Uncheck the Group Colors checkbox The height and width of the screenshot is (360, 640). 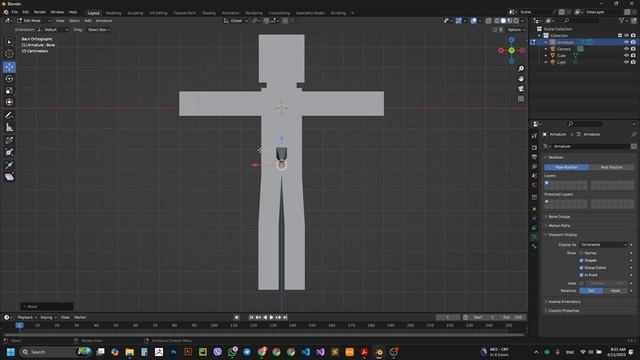[581, 268]
